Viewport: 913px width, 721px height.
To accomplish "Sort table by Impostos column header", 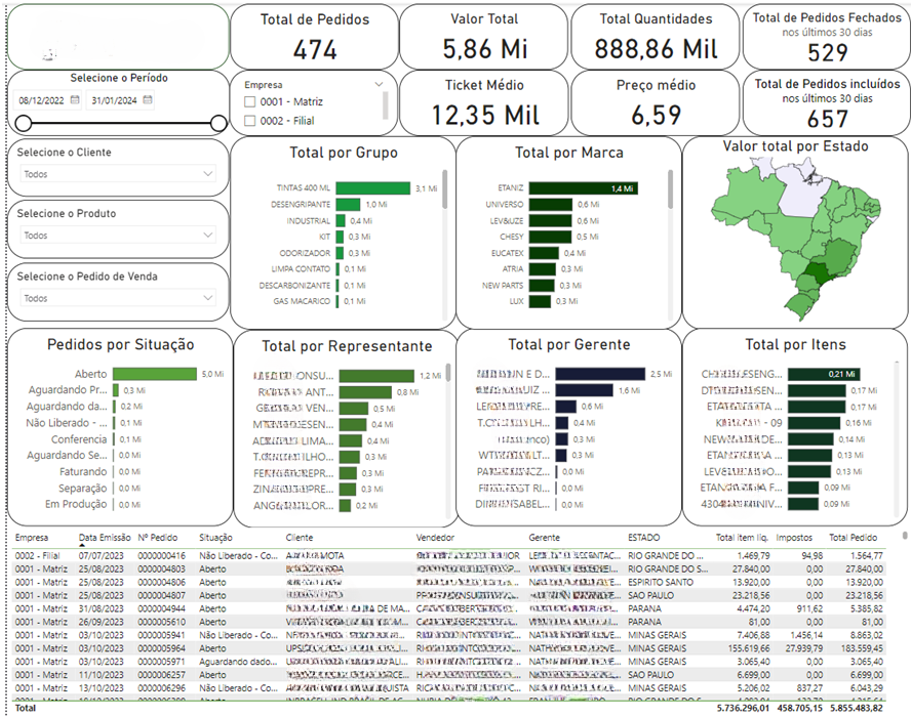I will pos(794,538).
